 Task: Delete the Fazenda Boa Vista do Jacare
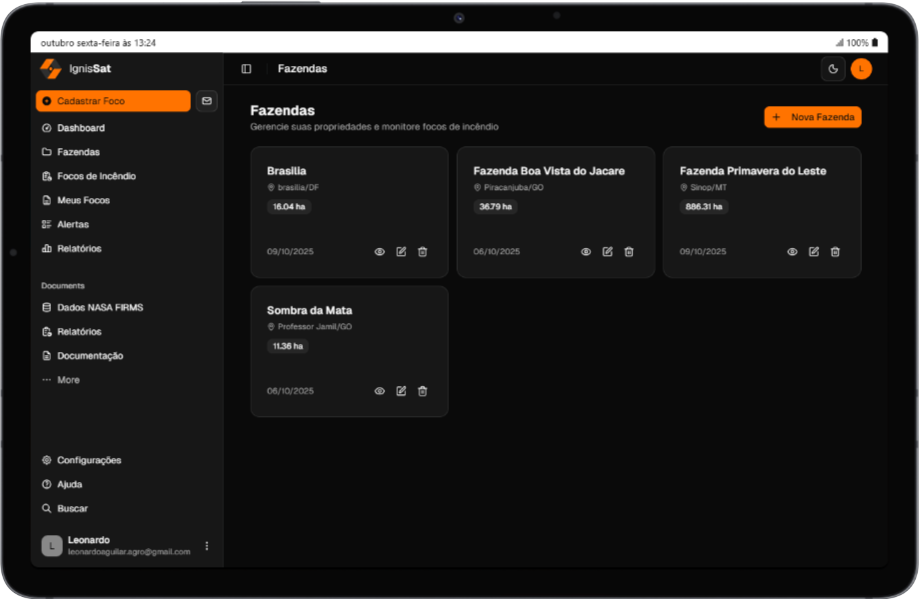629,252
